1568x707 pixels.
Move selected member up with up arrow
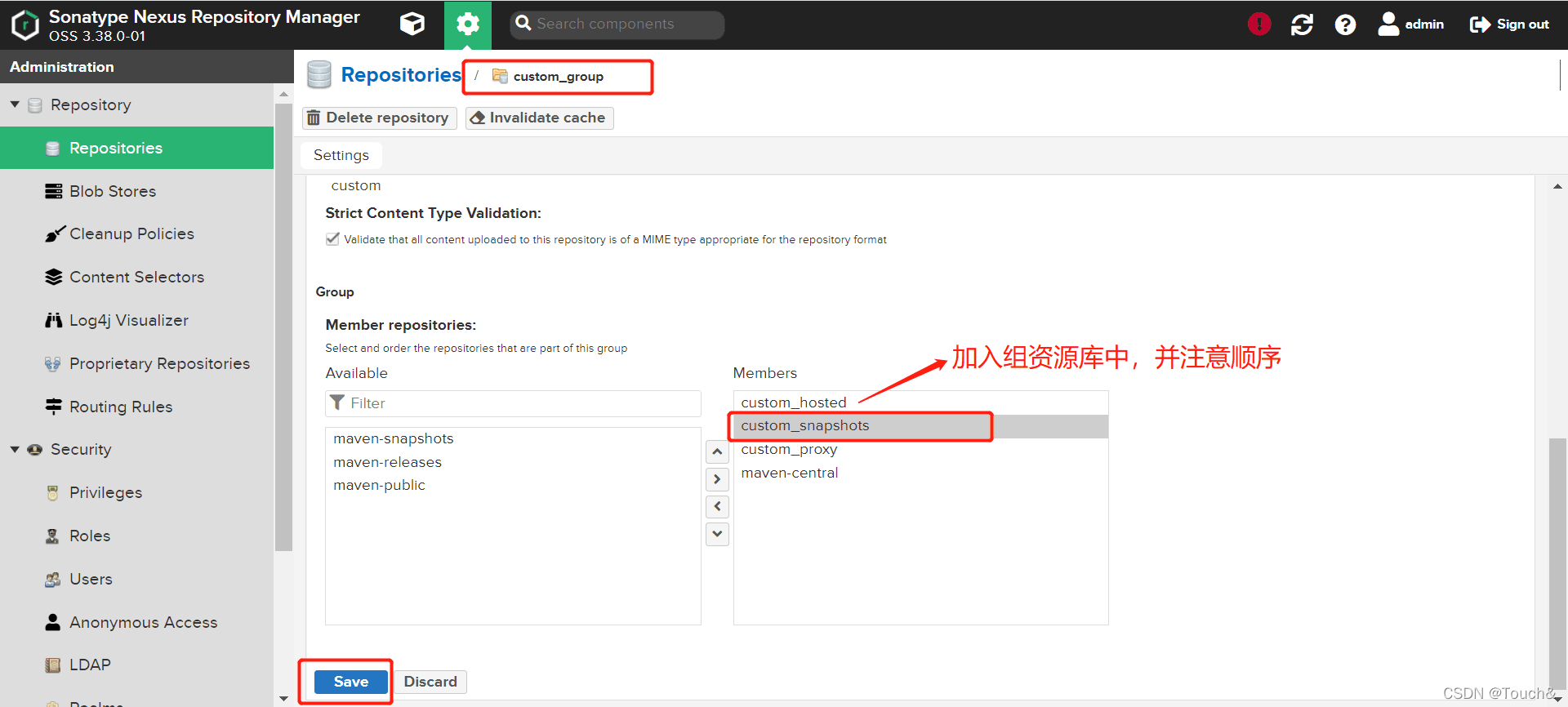pyautogui.click(x=717, y=451)
